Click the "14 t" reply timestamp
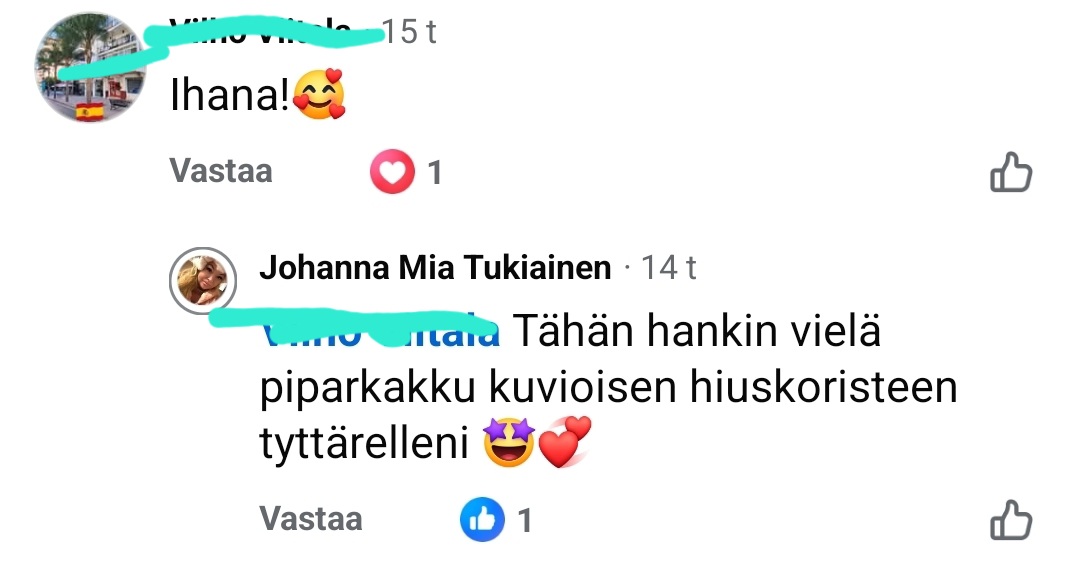Screen dimensions: 1080x568 click(669, 268)
